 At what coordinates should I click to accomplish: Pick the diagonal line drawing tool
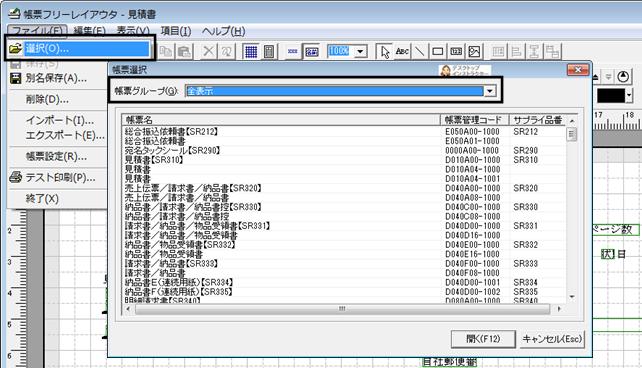coord(420,52)
